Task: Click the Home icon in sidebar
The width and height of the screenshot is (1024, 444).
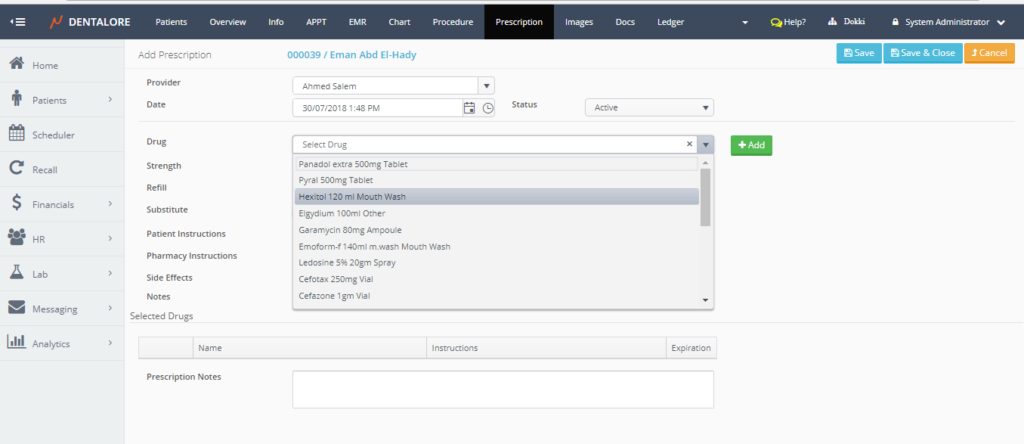Action: pos(16,65)
